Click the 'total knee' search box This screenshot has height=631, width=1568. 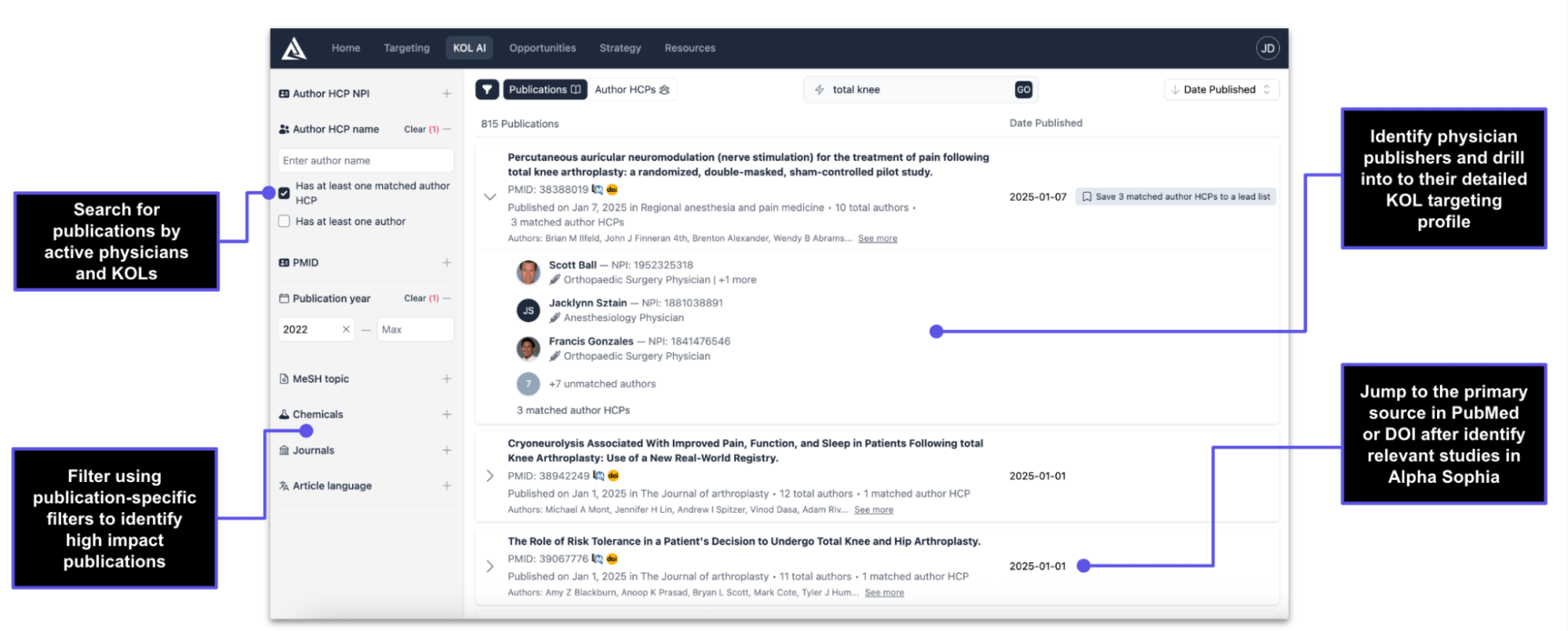pos(921,89)
